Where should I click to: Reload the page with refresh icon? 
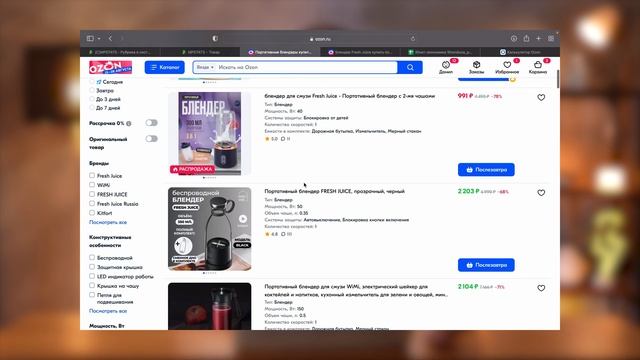(413, 39)
